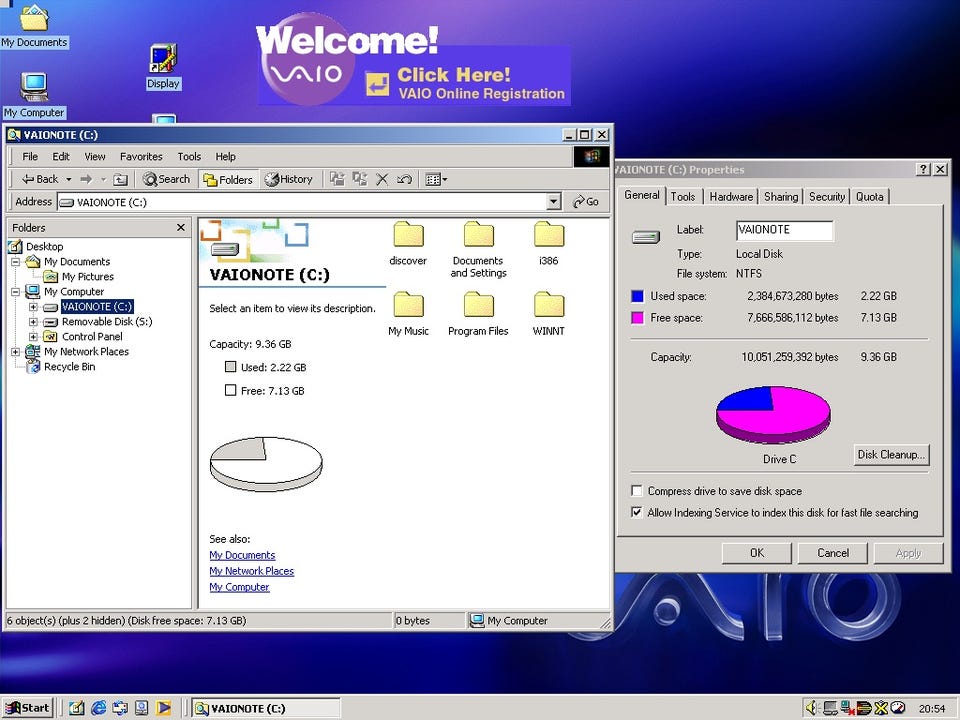Screen dimensions: 960x720
Task: Uncheck Allow Indexing Service checkbox
Action: click(637, 512)
